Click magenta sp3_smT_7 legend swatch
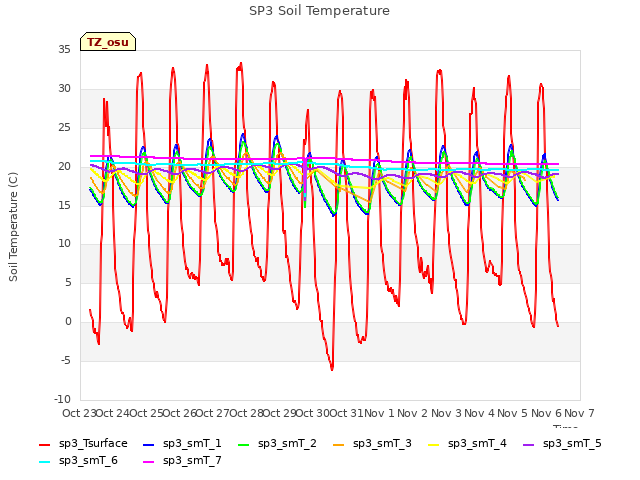 tap(149, 462)
